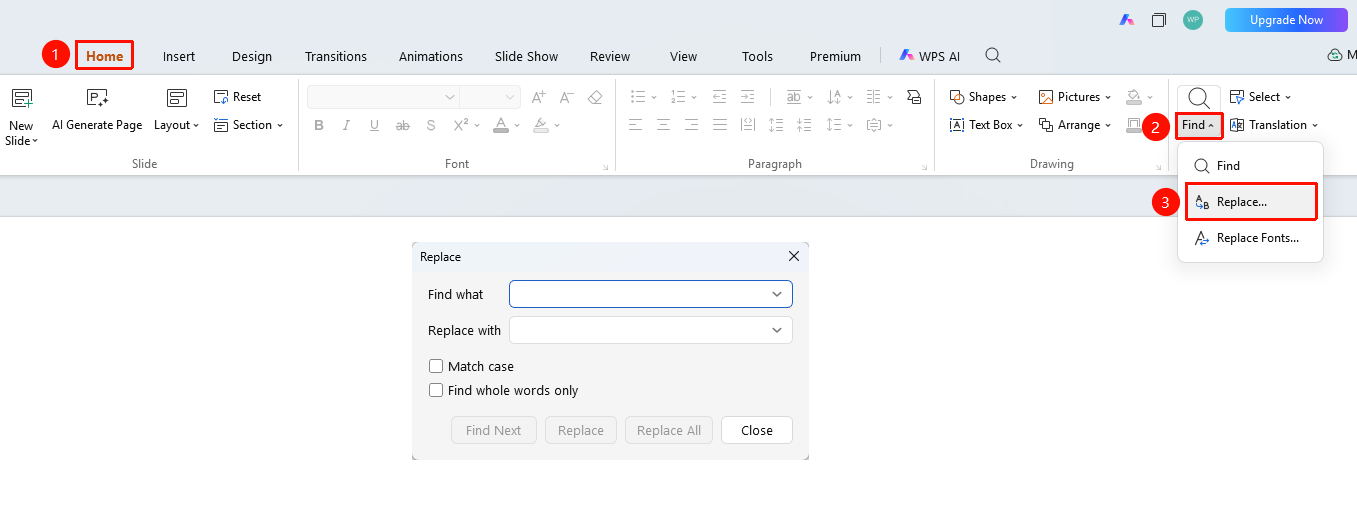Open the Arrange dropdown
The height and width of the screenshot is (508, 1357).
click(x=1075, y=125)
